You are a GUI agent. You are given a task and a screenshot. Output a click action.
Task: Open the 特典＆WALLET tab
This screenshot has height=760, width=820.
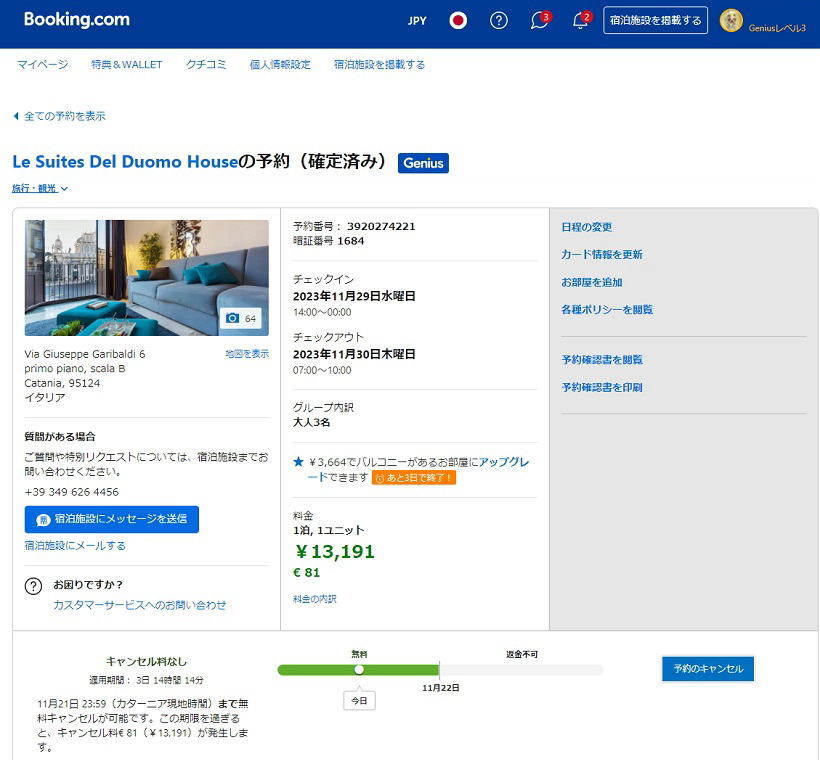(x=126, y=65)
